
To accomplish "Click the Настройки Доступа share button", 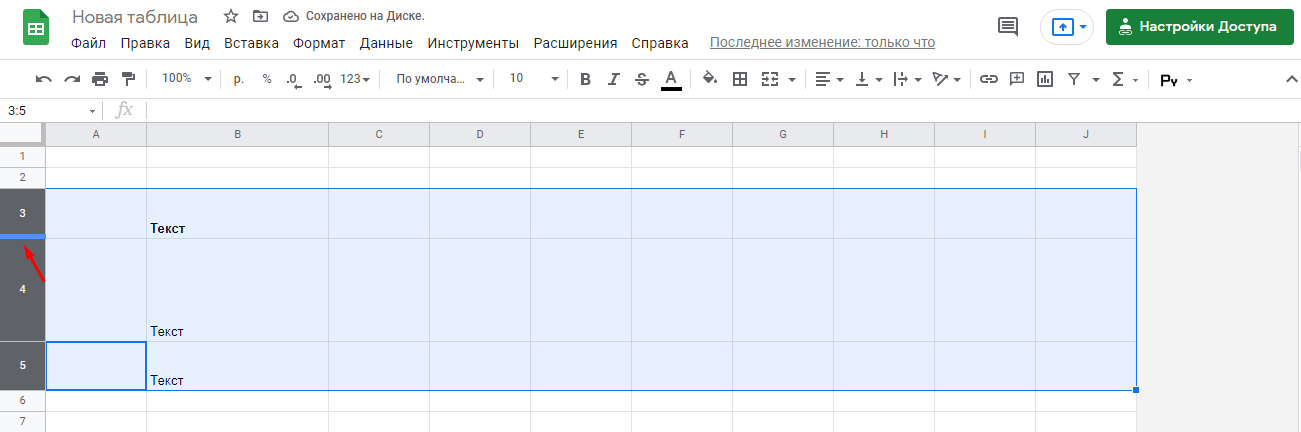I will coord(1198,27).
